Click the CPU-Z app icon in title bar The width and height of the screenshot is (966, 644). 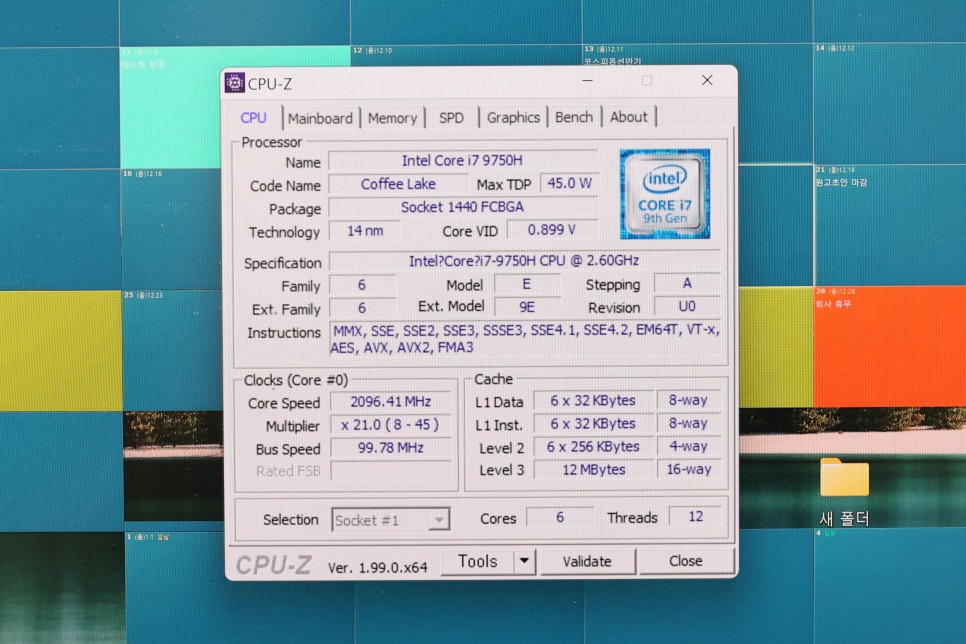234,83
